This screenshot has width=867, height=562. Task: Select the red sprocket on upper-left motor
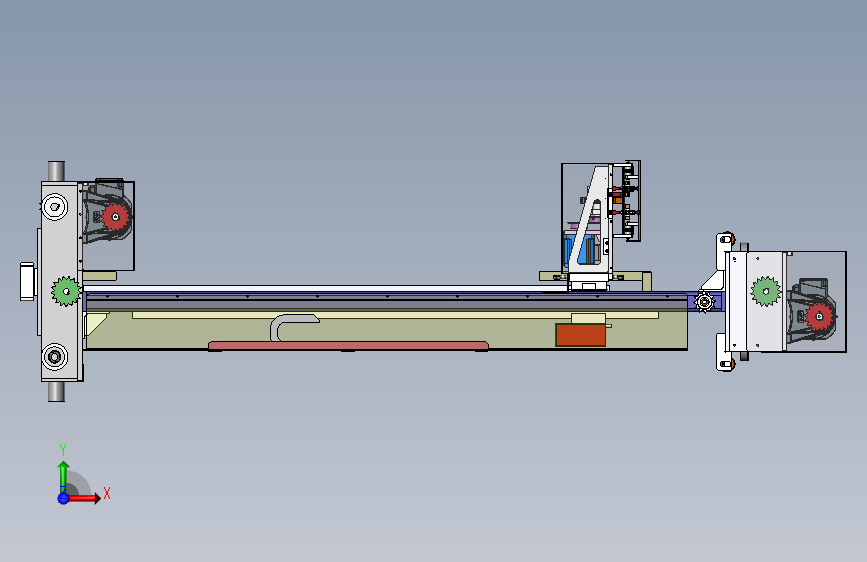[x=116, y=217]
